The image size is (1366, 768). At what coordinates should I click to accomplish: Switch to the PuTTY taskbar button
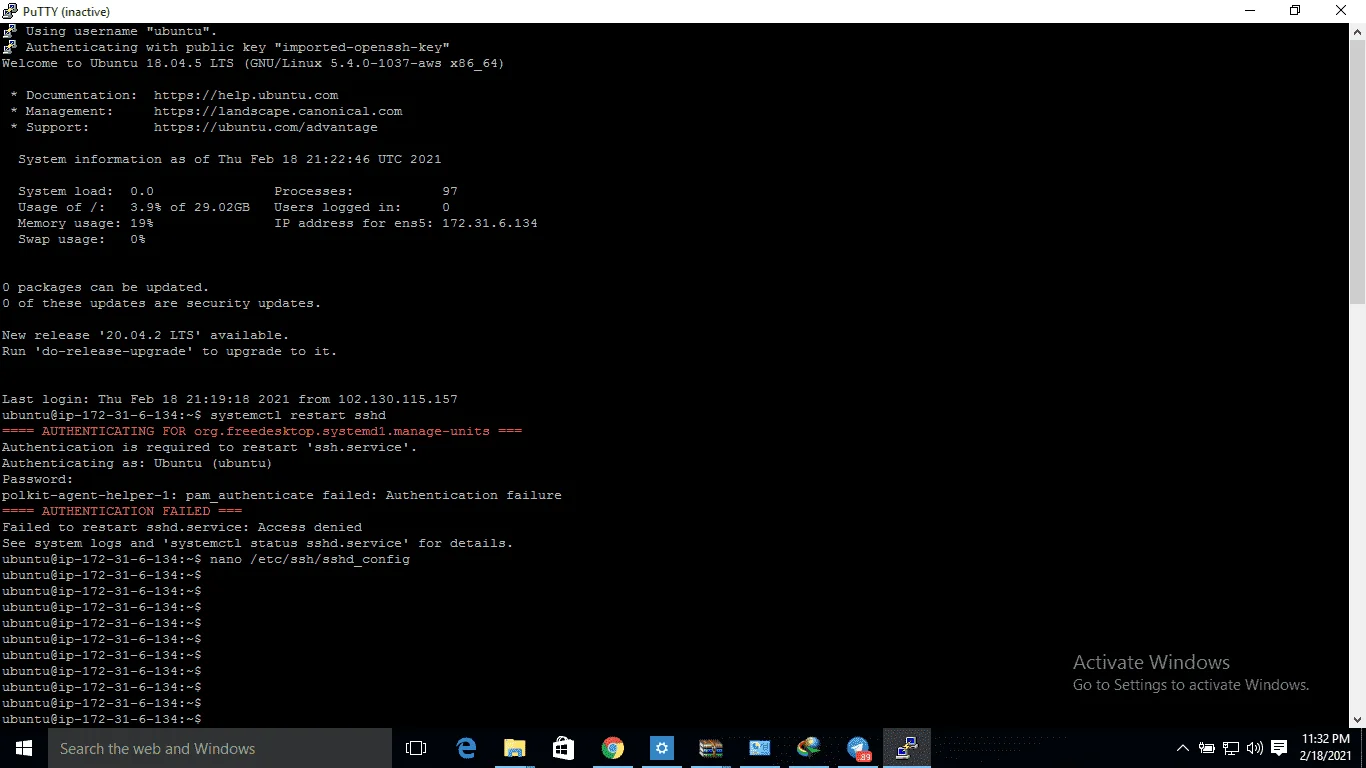[x=907, y=748]
